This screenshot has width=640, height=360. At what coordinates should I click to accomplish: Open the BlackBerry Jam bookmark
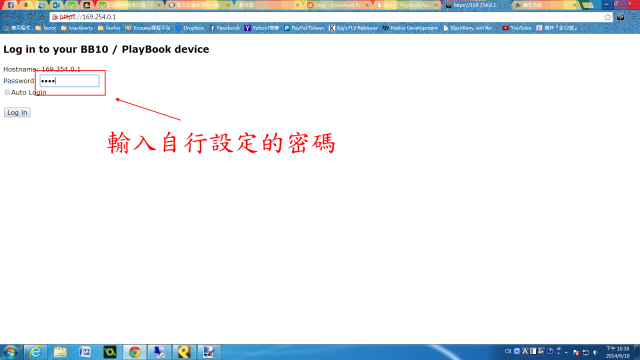[x=469, y=28]
